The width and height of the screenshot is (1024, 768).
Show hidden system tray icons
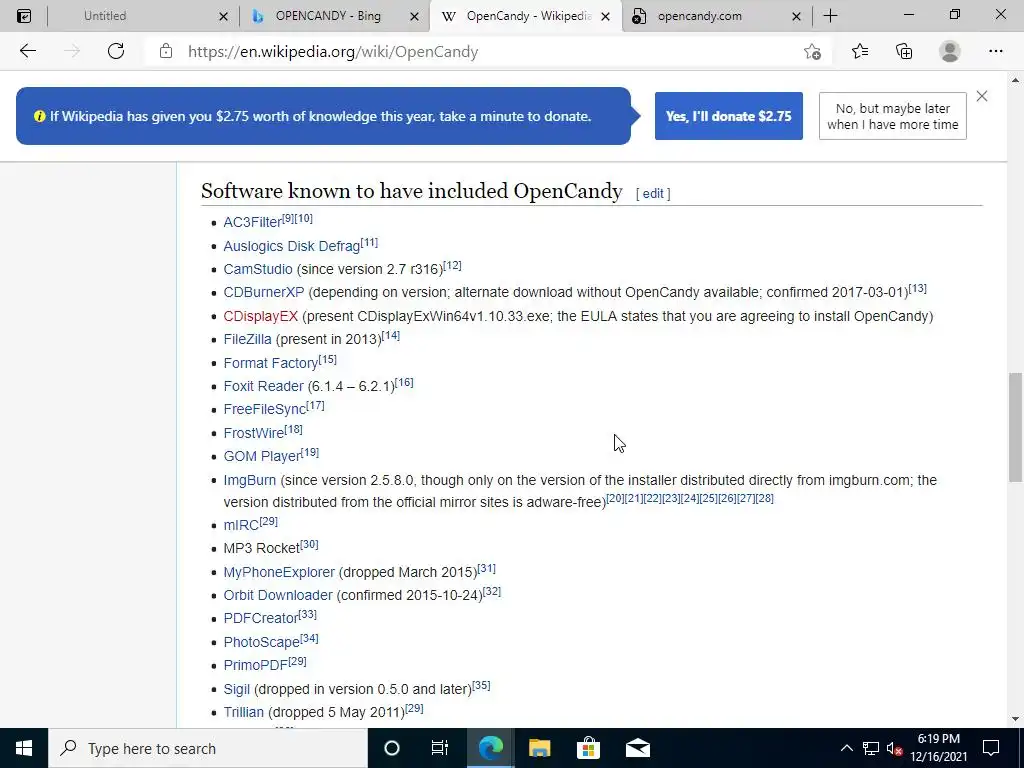tap(846, 748)
